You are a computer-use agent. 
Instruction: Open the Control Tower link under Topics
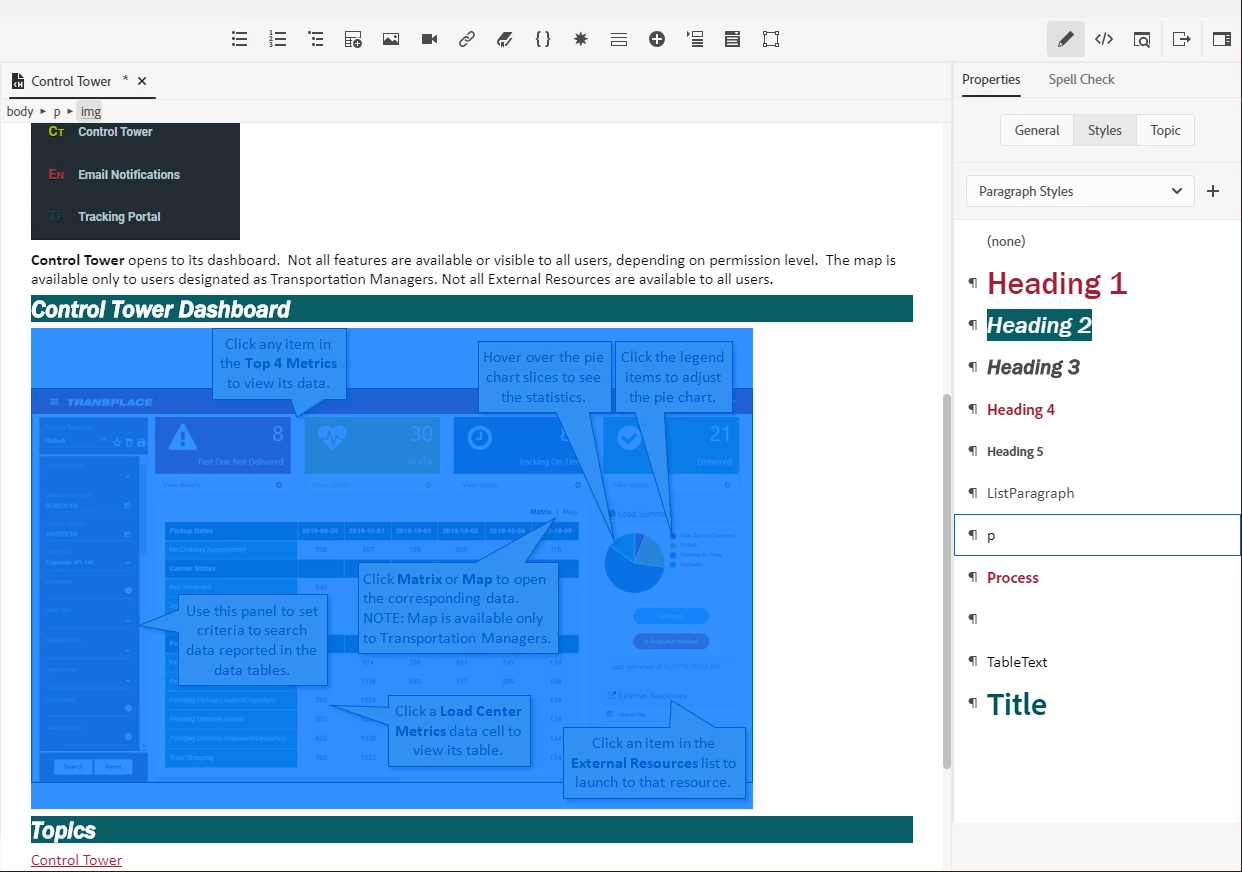tap(76, 860)
